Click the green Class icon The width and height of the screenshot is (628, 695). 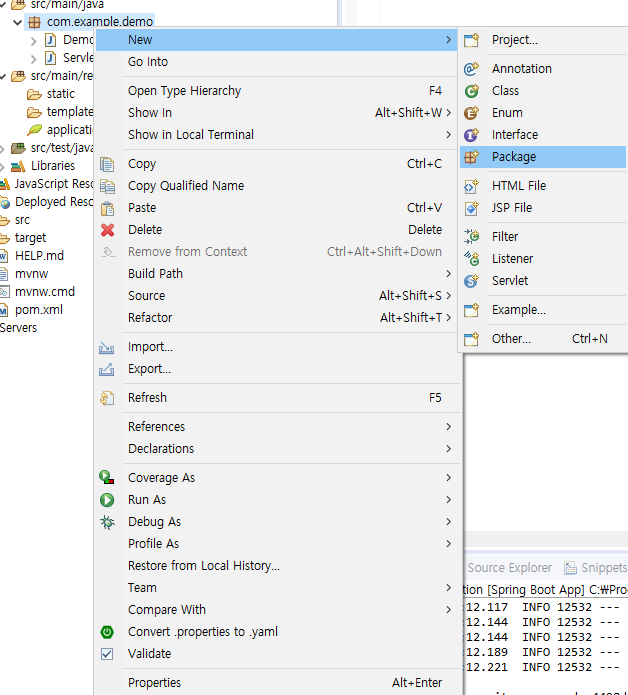[471, 91]
